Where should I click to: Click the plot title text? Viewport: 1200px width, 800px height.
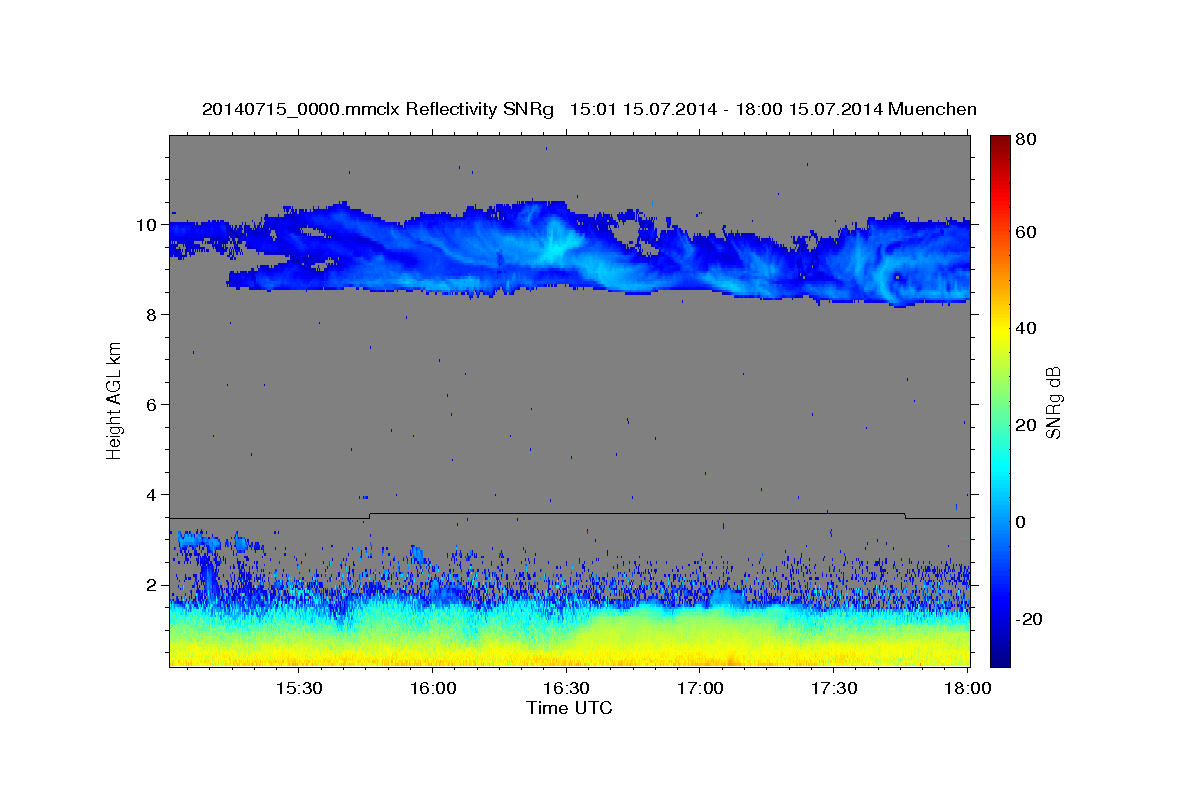tap(589, 109)
